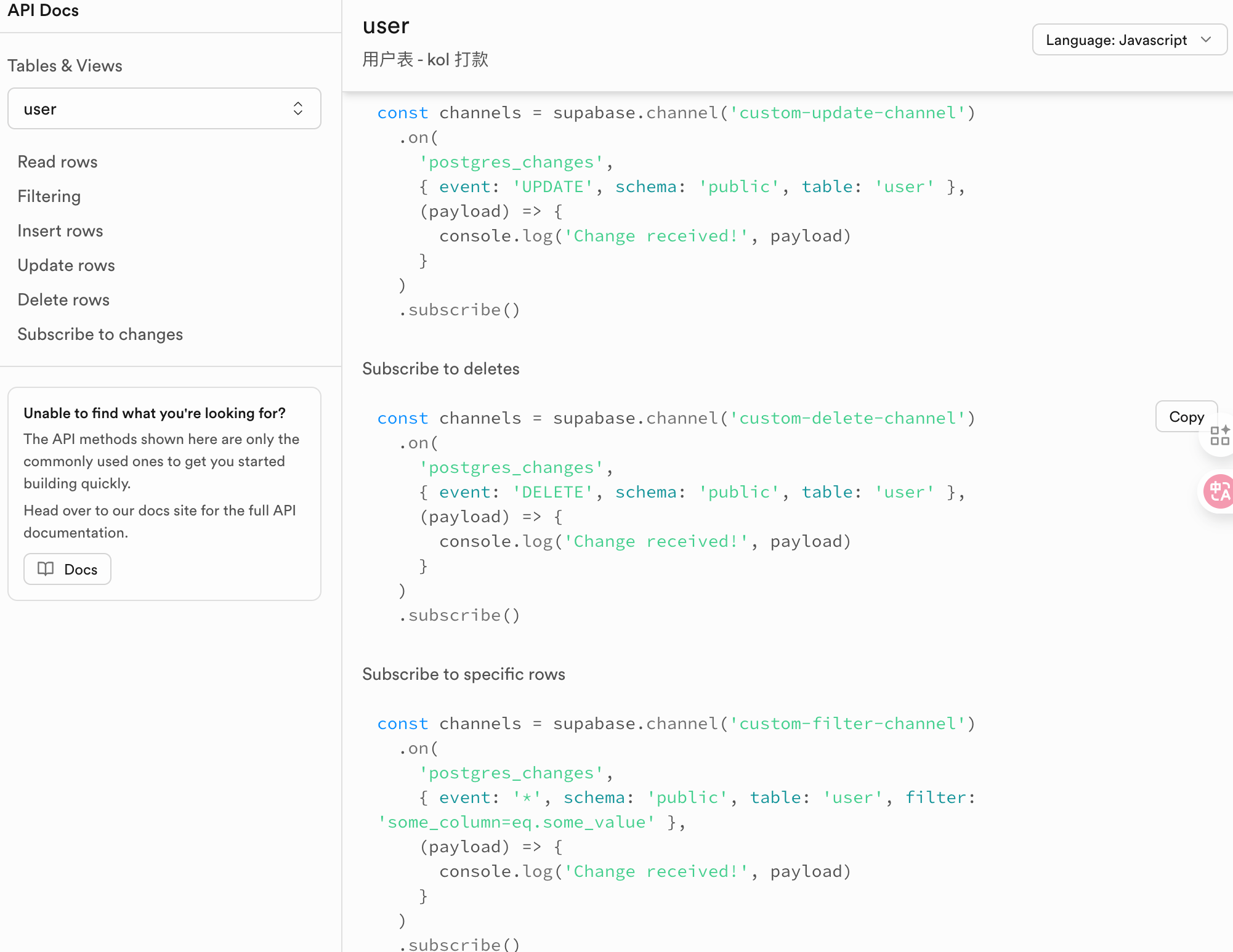Select the Filtering sidebar item
Viewport: 1233px width, 952px height.
coord(49,196)
